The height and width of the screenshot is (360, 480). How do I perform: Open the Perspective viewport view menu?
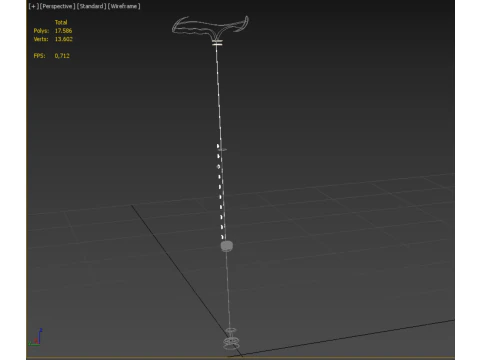(57, 6)
